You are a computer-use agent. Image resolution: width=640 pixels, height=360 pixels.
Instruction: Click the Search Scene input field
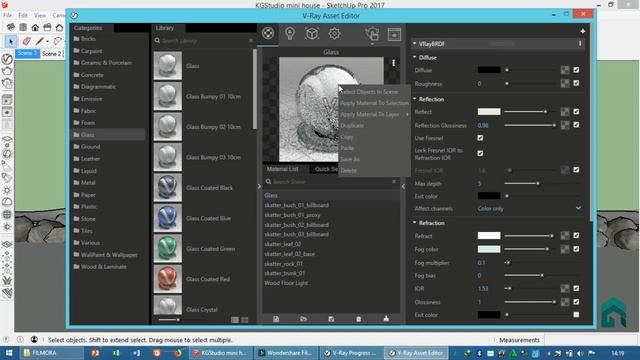pyautogui.click(x=331, y=182)
